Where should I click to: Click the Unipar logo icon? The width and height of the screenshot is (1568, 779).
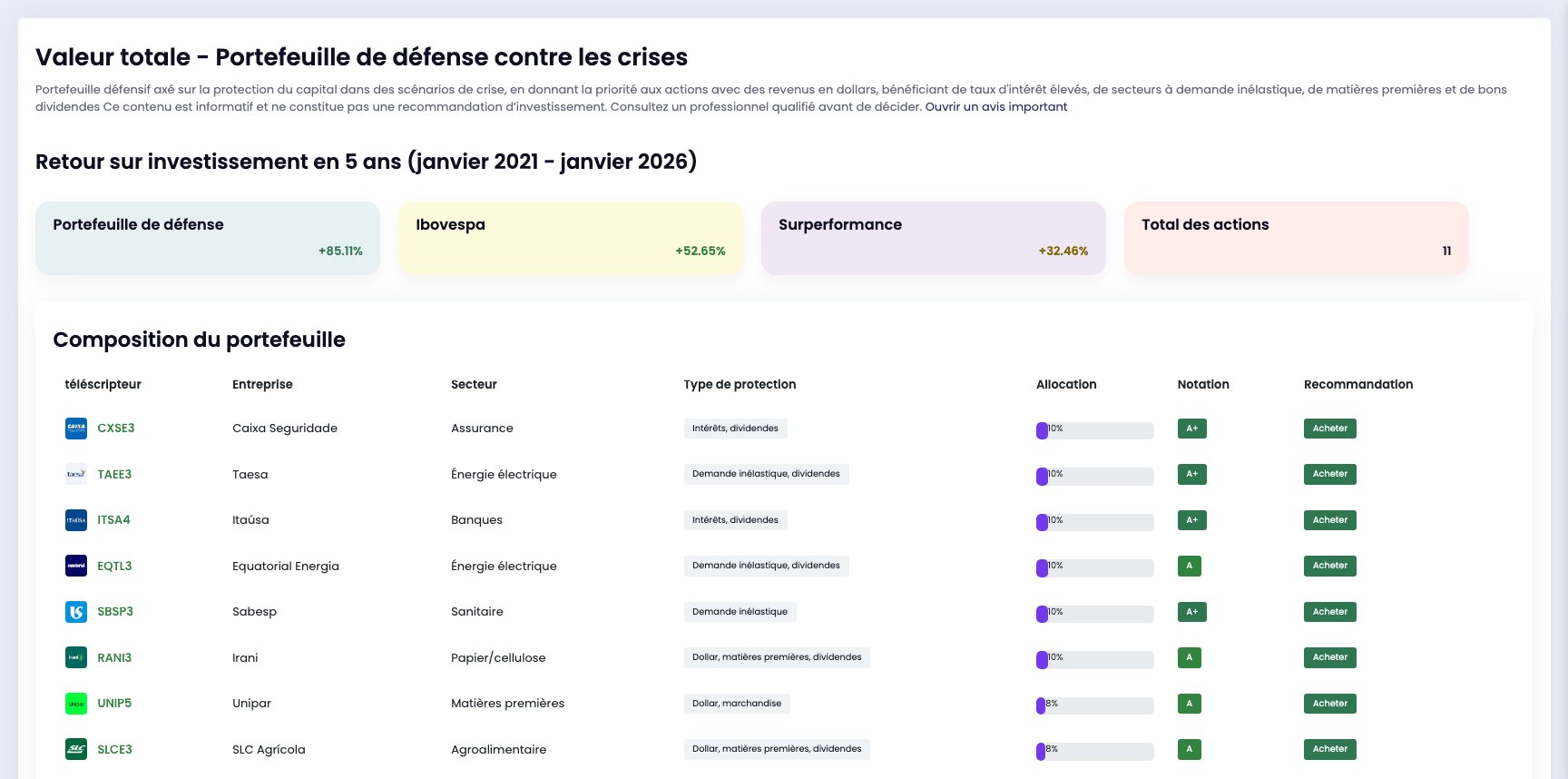click(x=76, y=704)
